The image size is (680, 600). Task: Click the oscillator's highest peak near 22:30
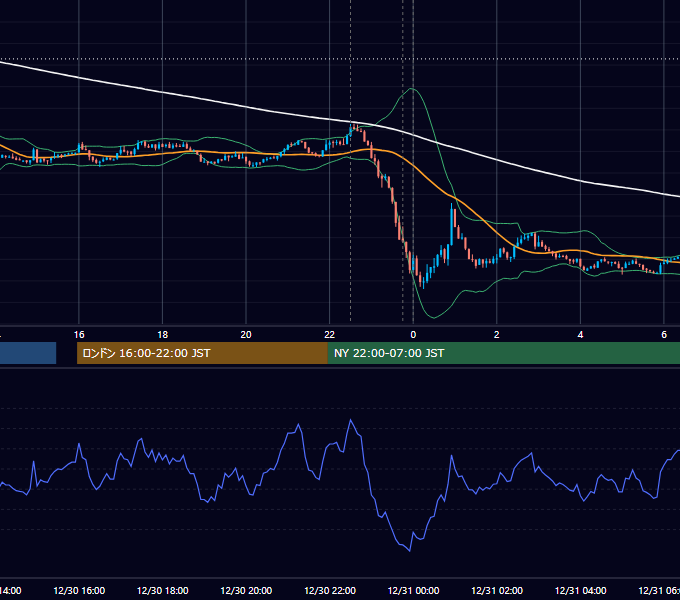coord(350,420)
